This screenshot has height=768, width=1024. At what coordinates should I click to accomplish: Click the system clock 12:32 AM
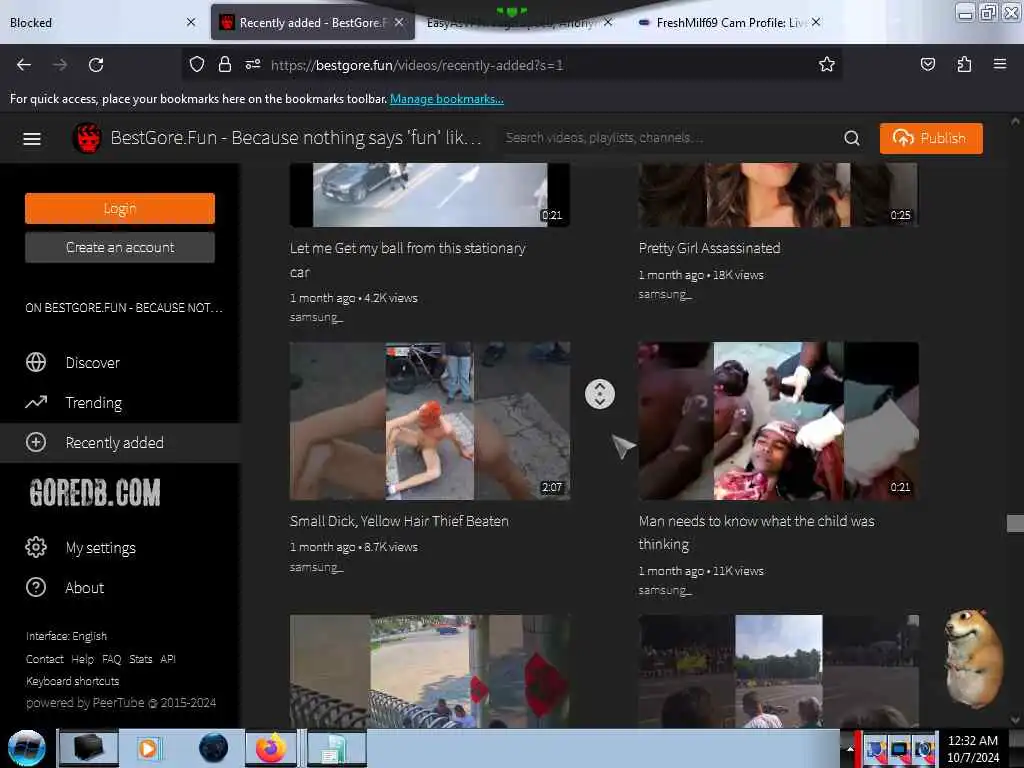[x=972, y=741]
